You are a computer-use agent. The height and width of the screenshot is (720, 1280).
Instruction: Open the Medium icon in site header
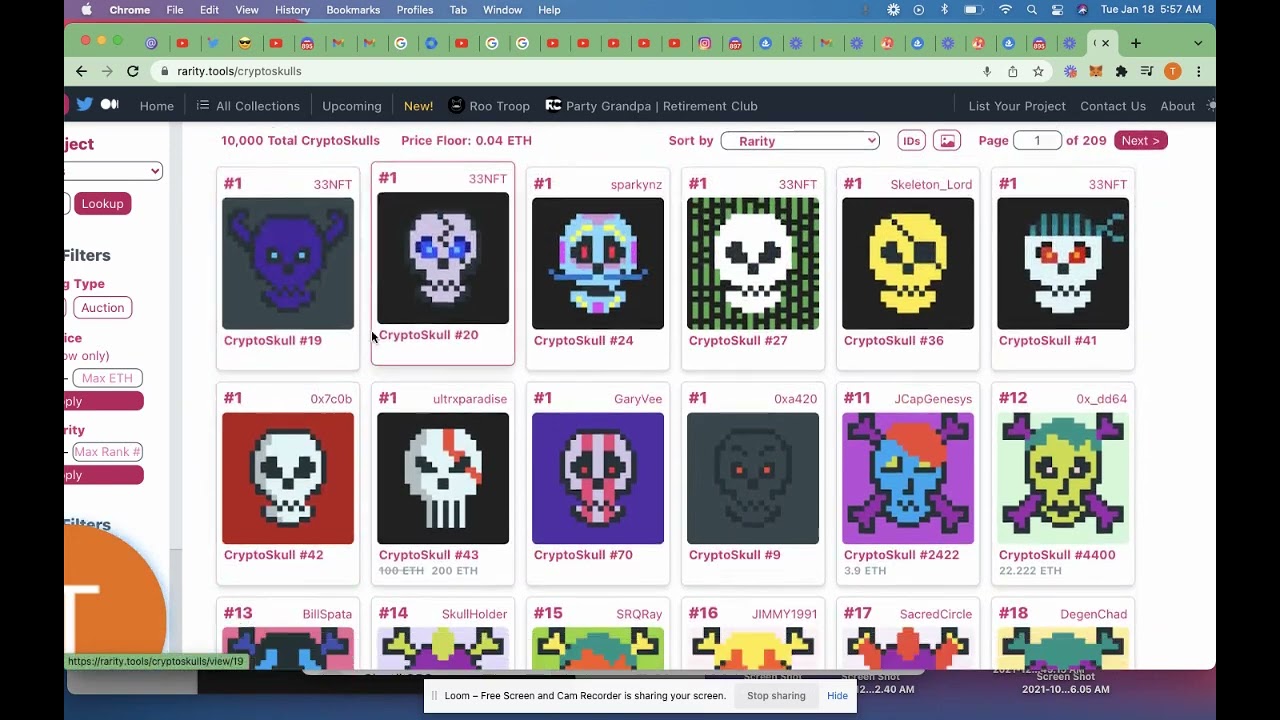click(110, 105)
